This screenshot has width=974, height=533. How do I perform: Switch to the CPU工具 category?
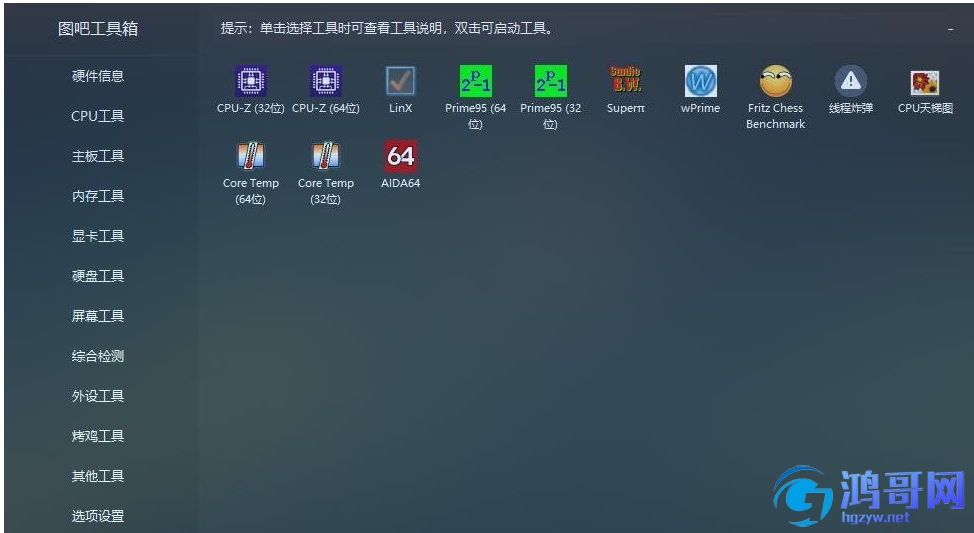[x=98, y=116]
